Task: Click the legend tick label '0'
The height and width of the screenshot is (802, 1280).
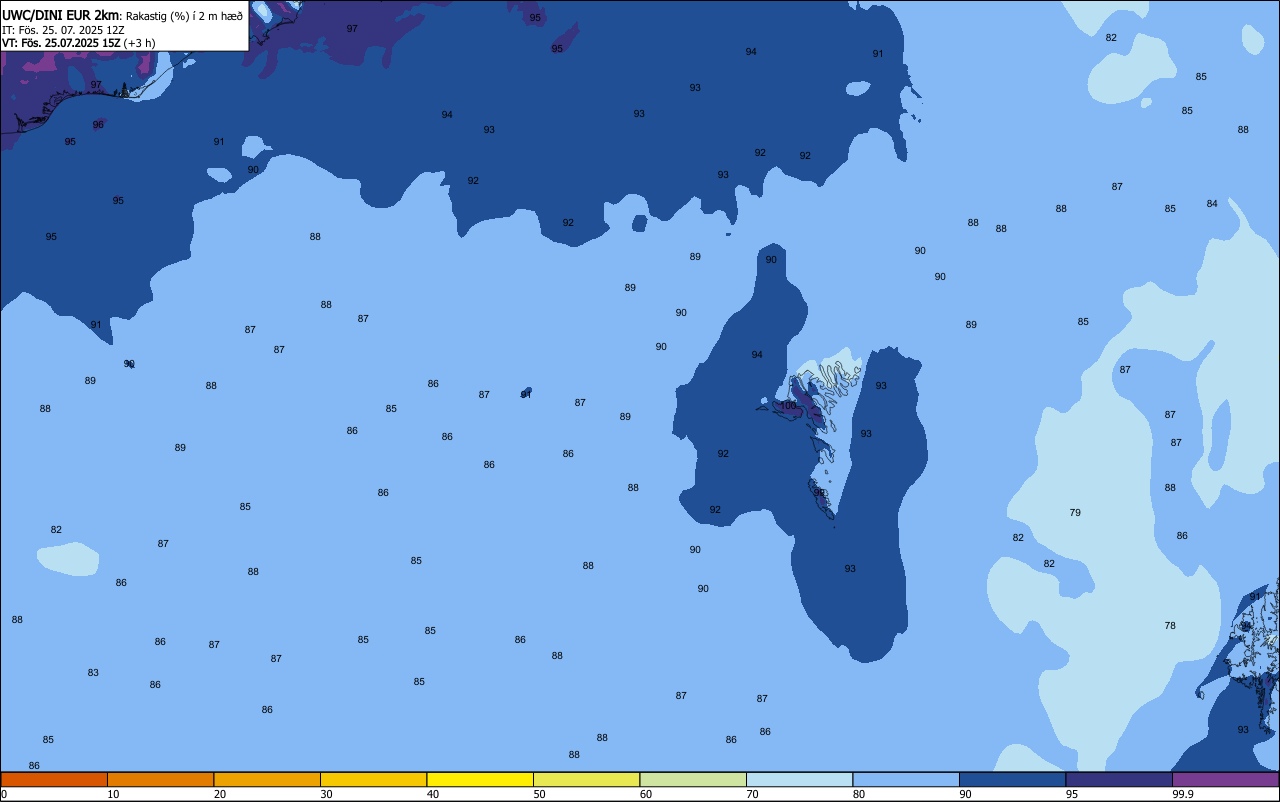Action: 4,794
